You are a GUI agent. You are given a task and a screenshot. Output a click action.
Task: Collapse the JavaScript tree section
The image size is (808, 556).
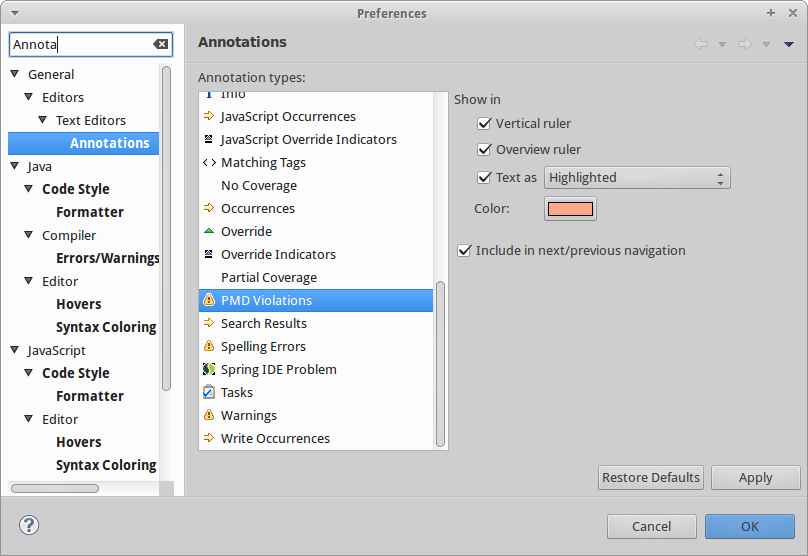point(15,350)
